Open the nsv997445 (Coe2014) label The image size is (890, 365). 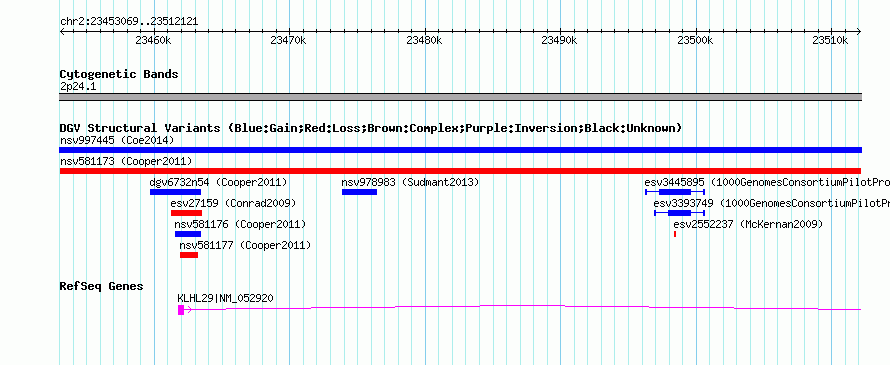pos(117,140)
